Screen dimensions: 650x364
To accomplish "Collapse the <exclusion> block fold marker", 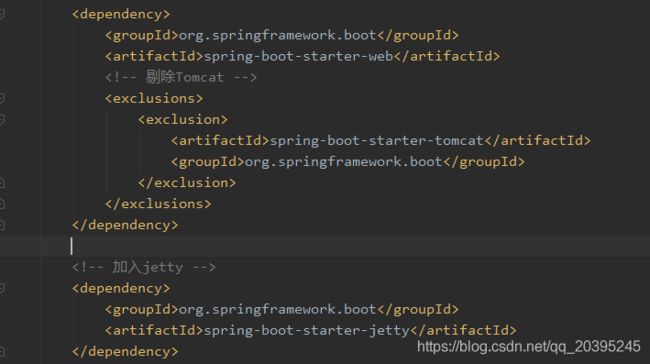I will (x=2, y=120).
